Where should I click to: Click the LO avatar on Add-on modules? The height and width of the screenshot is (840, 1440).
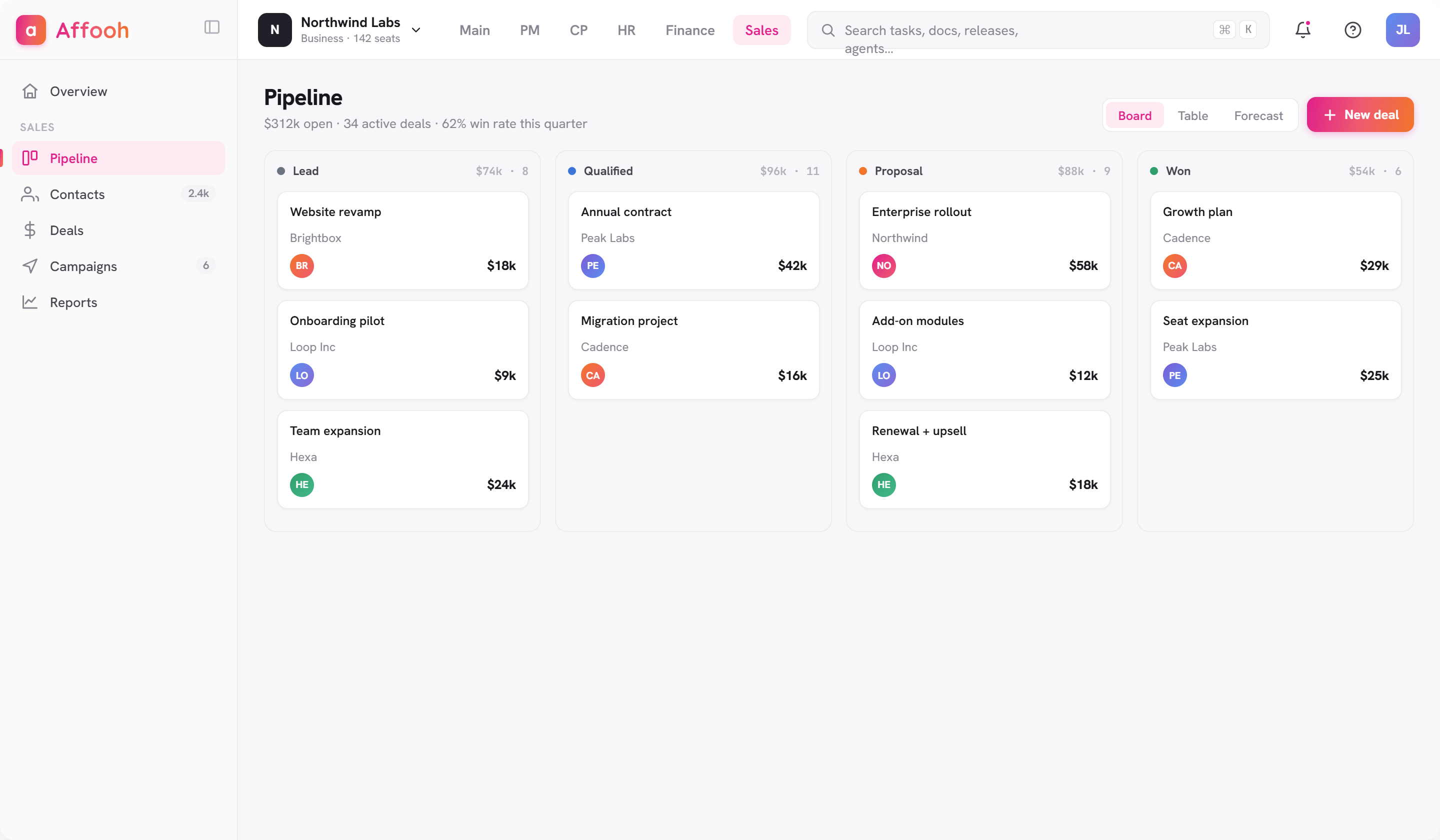pyautogui.click(x=883, y=375)
